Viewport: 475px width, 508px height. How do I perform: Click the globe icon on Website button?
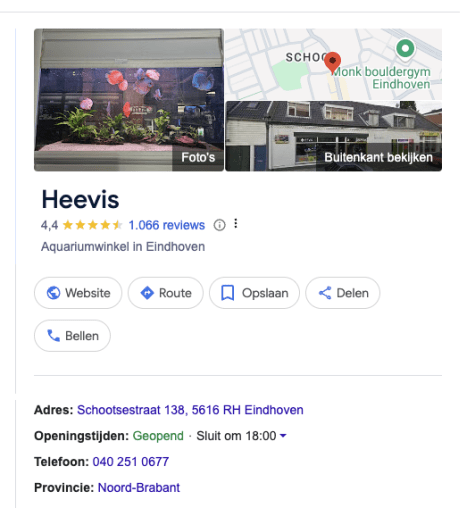(x=53, y=293)
